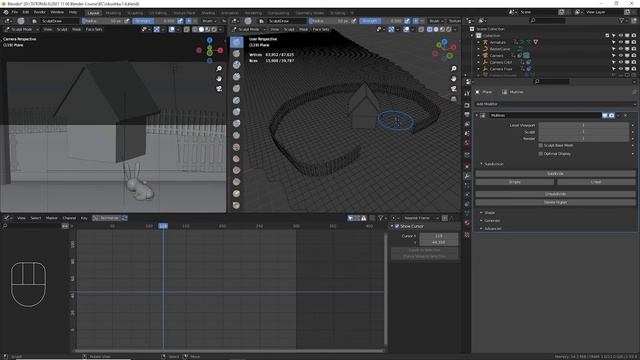Open Sculpt Mode dropdown in right viewport
This screenshot has height=360, width=640.
249,29
